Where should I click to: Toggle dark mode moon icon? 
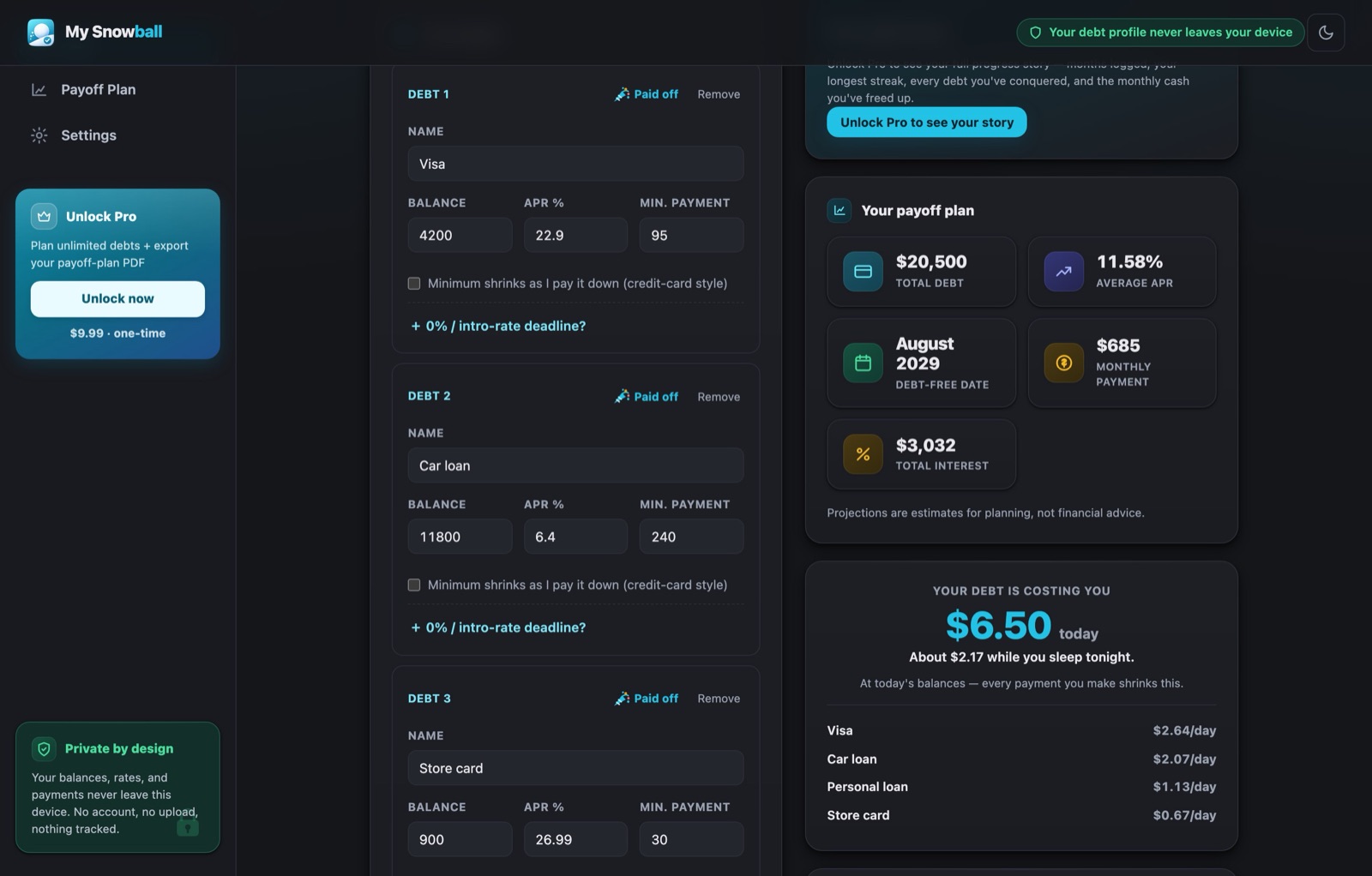tap(1326, 33)
